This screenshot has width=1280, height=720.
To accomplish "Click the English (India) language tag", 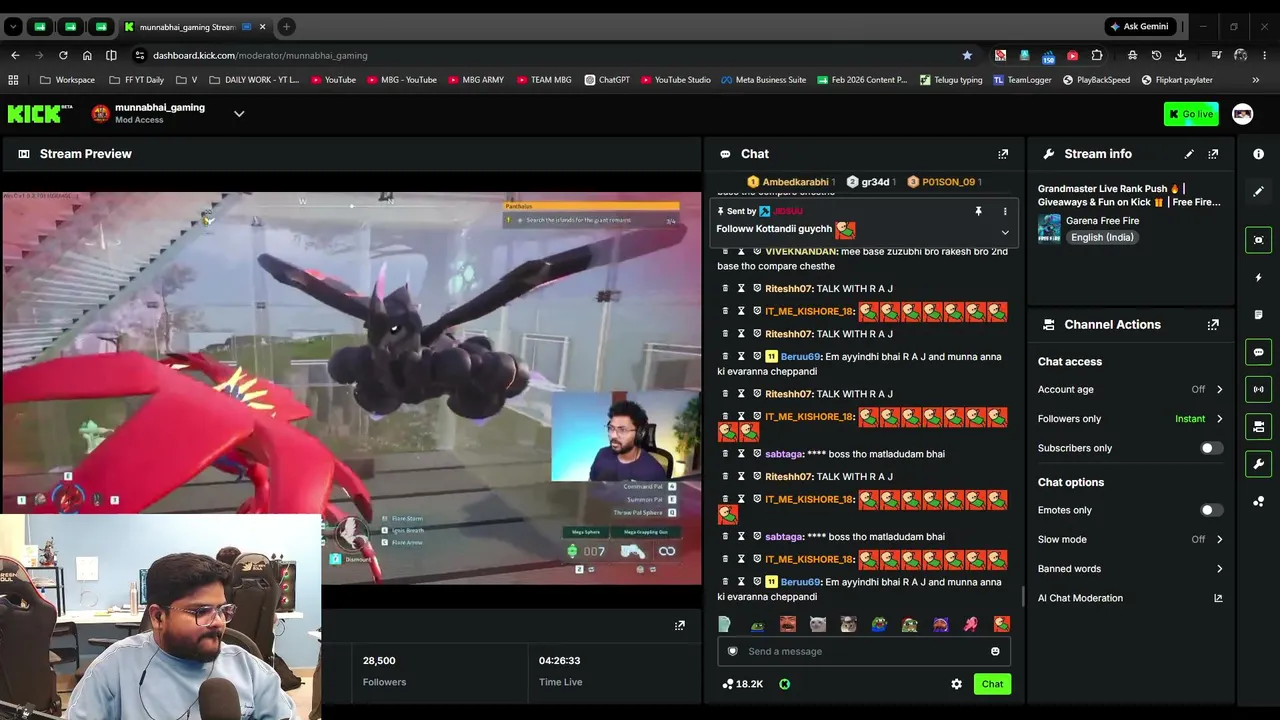I will [1101, 237].
